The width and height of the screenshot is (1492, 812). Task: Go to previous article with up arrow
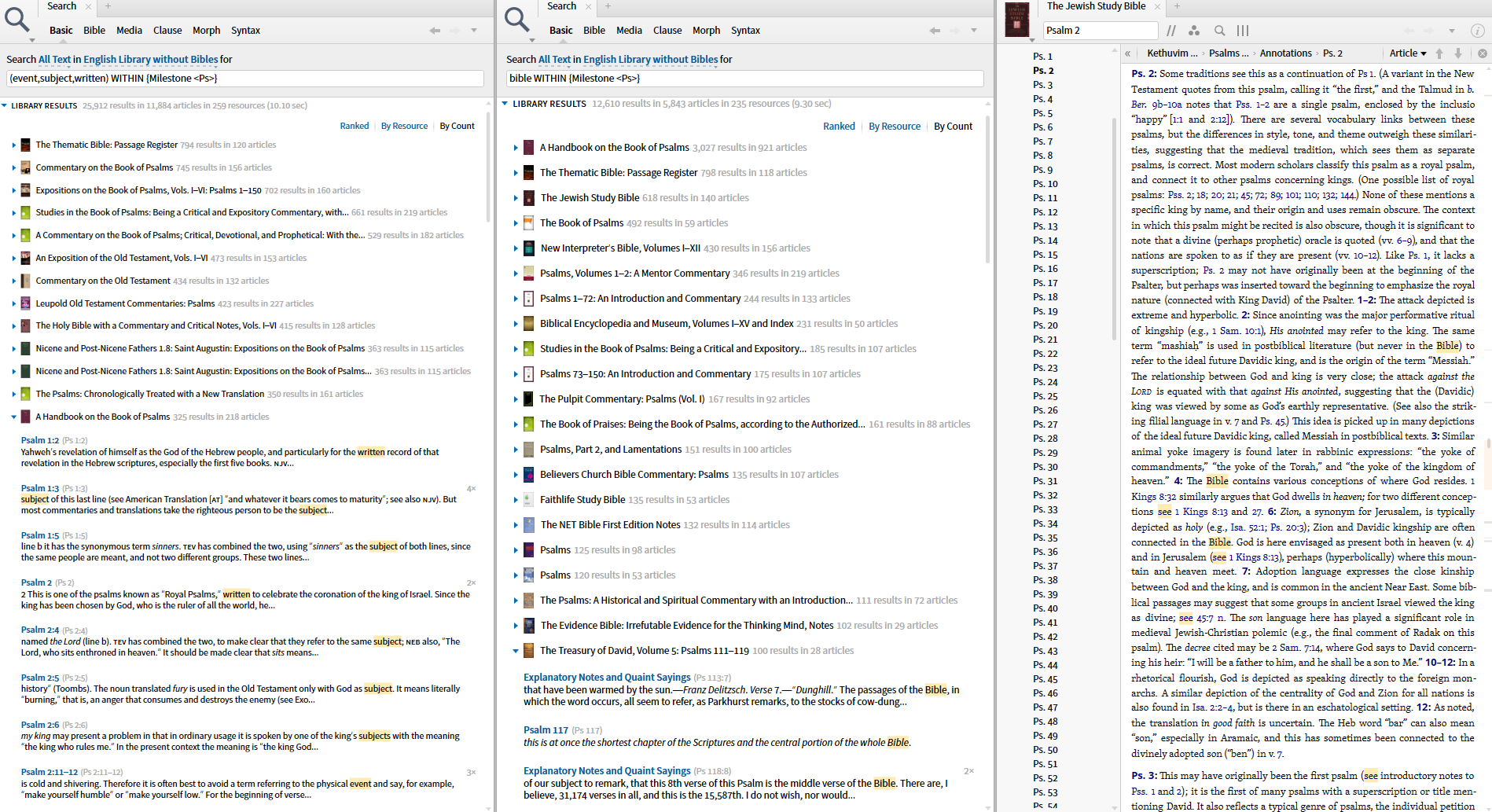tap(1439, 53)
